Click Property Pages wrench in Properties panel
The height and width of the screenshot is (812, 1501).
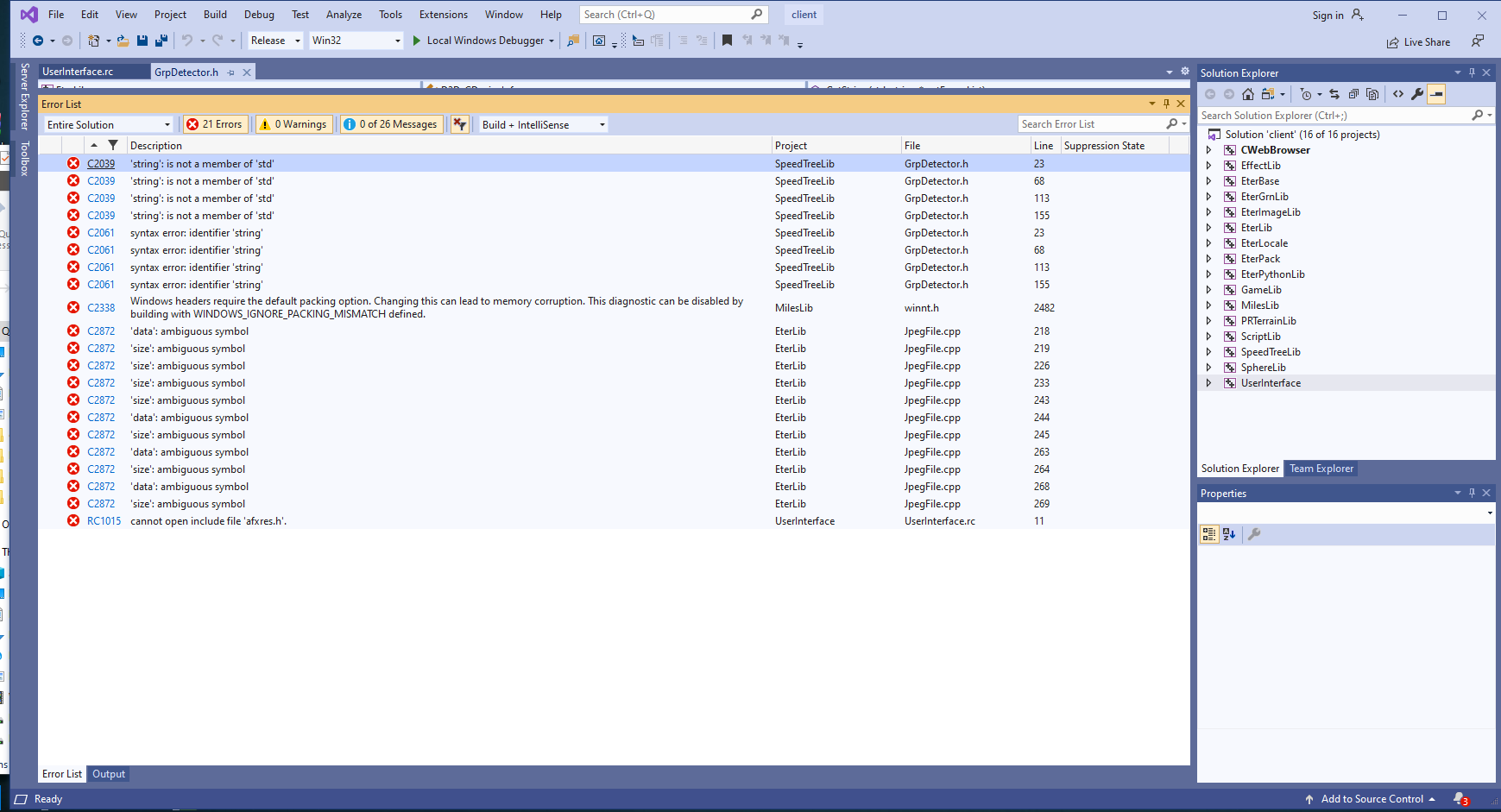pos(1254,534)
